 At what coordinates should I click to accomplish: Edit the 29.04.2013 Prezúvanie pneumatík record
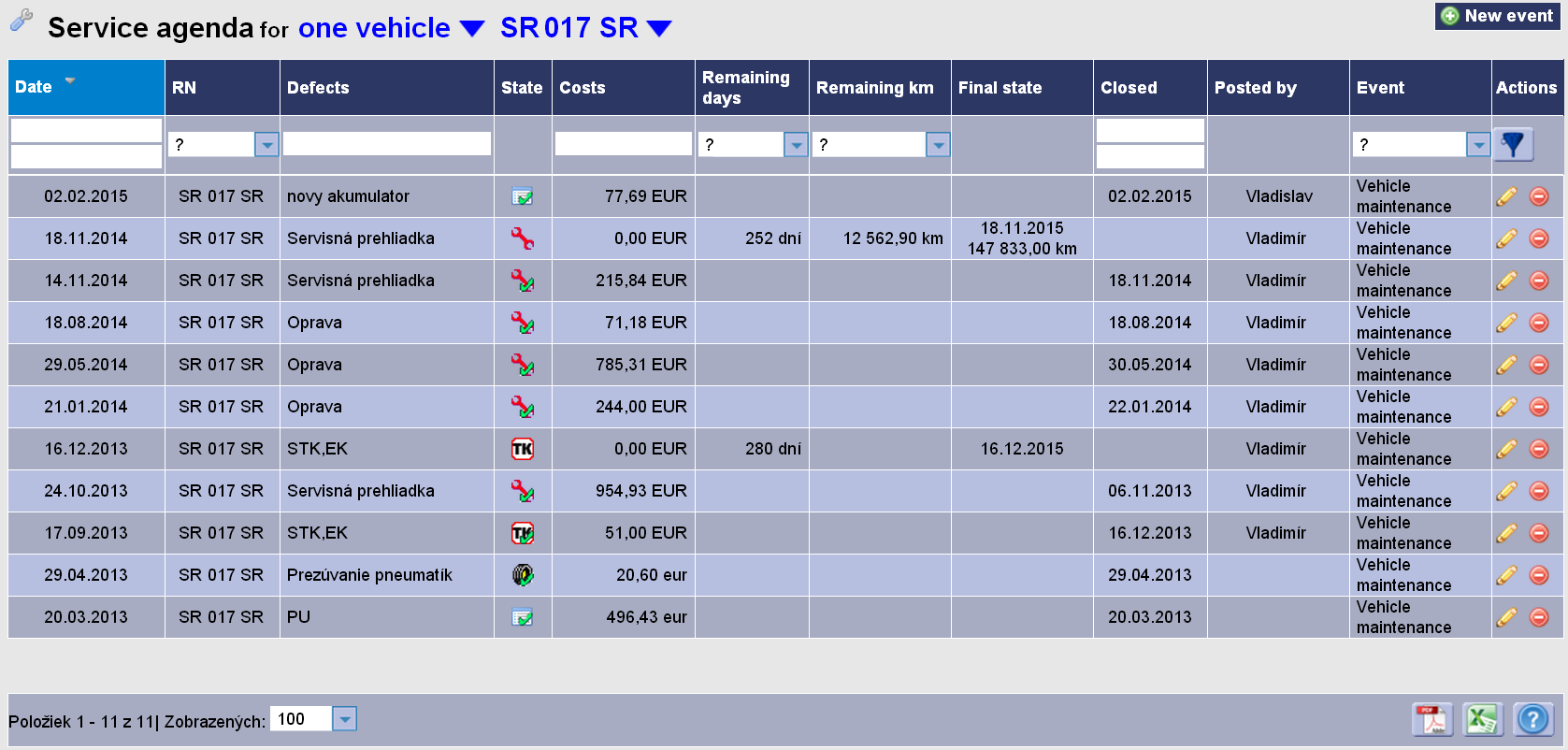point(1506,575)
